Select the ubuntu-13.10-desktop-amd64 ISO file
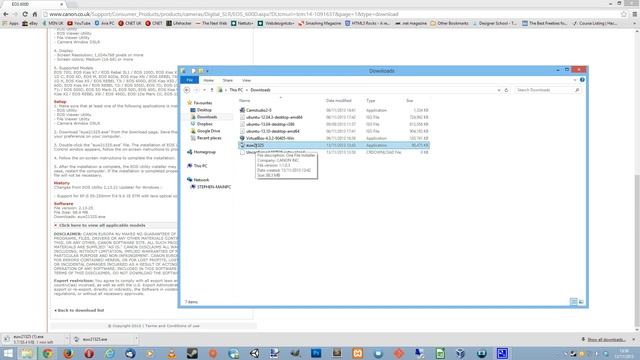 click(272, 131)
